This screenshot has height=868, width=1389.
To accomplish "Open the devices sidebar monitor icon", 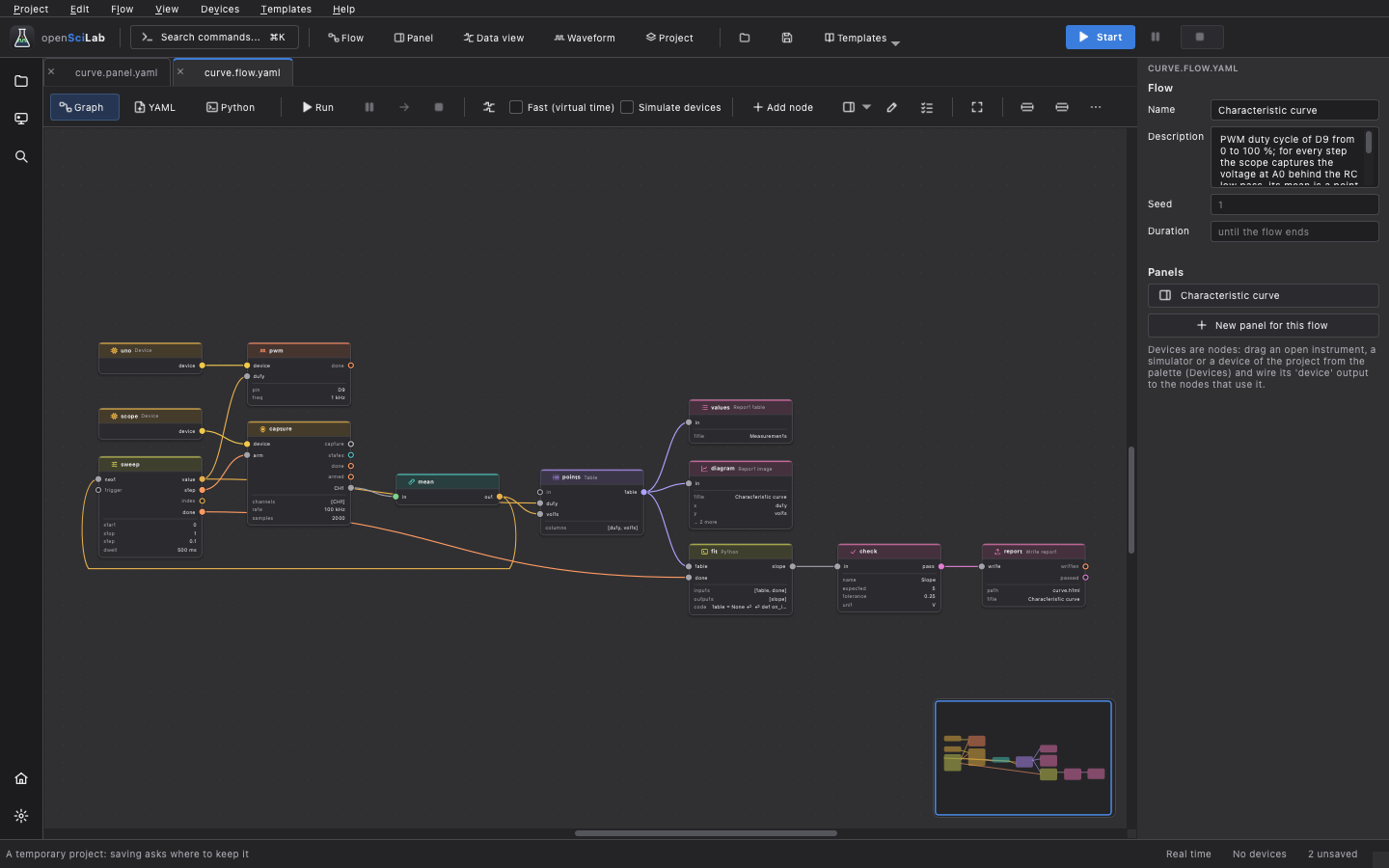I will [x=21, y=119].
